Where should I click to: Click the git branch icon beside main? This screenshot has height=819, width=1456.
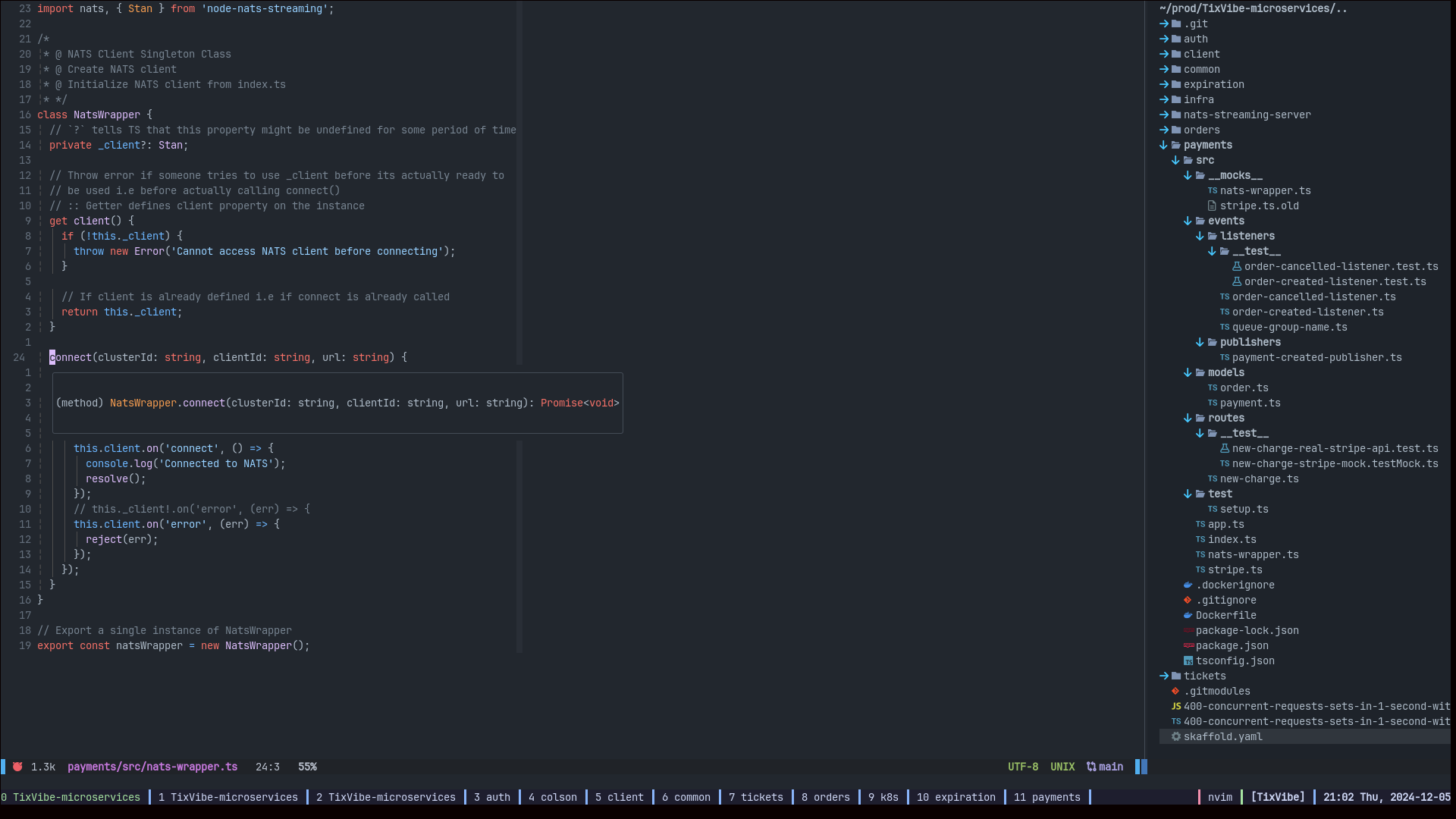[1090, 767]
